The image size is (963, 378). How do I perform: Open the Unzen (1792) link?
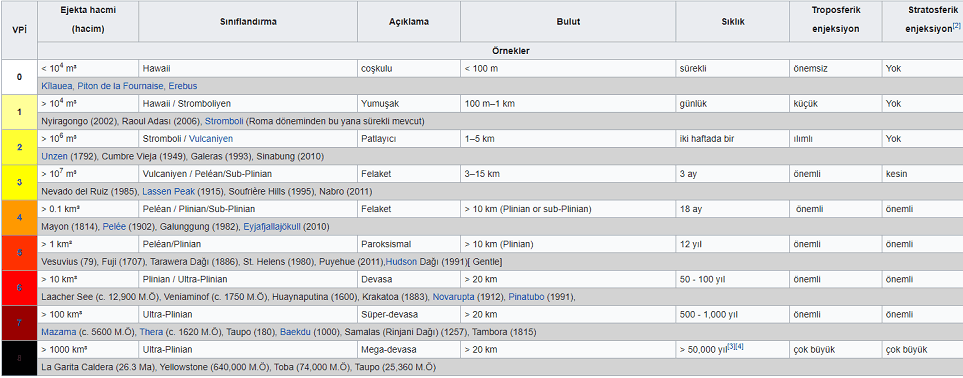[53, 156]
